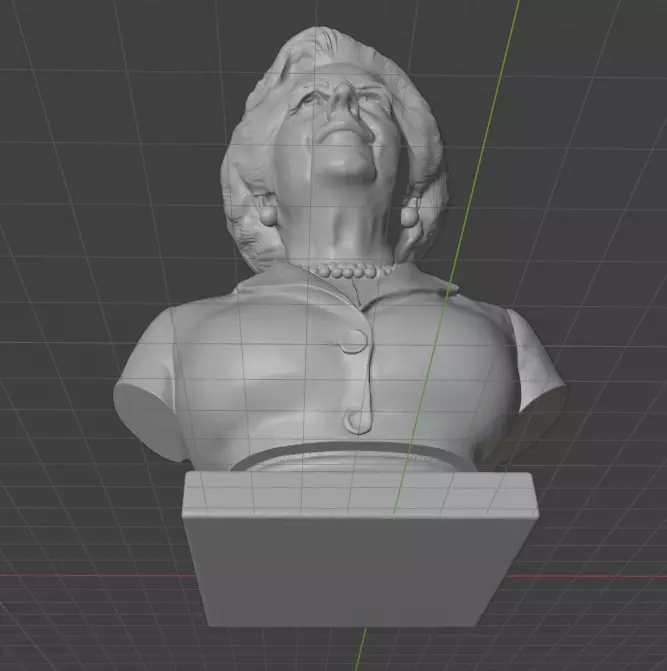Click the lower jacket button on the bust
This screenshot has width=667, height=671.
click(x=358, y=422)
